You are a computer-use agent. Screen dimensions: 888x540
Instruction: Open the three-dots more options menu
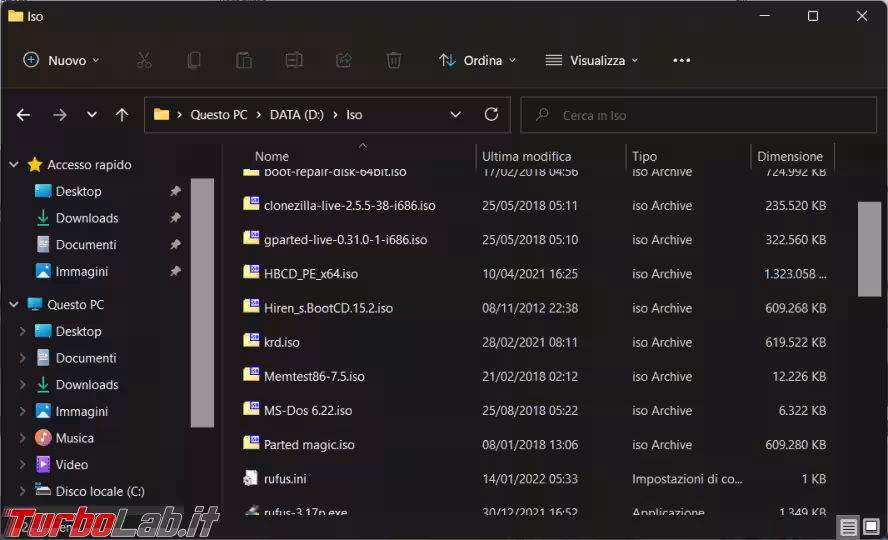682,60
